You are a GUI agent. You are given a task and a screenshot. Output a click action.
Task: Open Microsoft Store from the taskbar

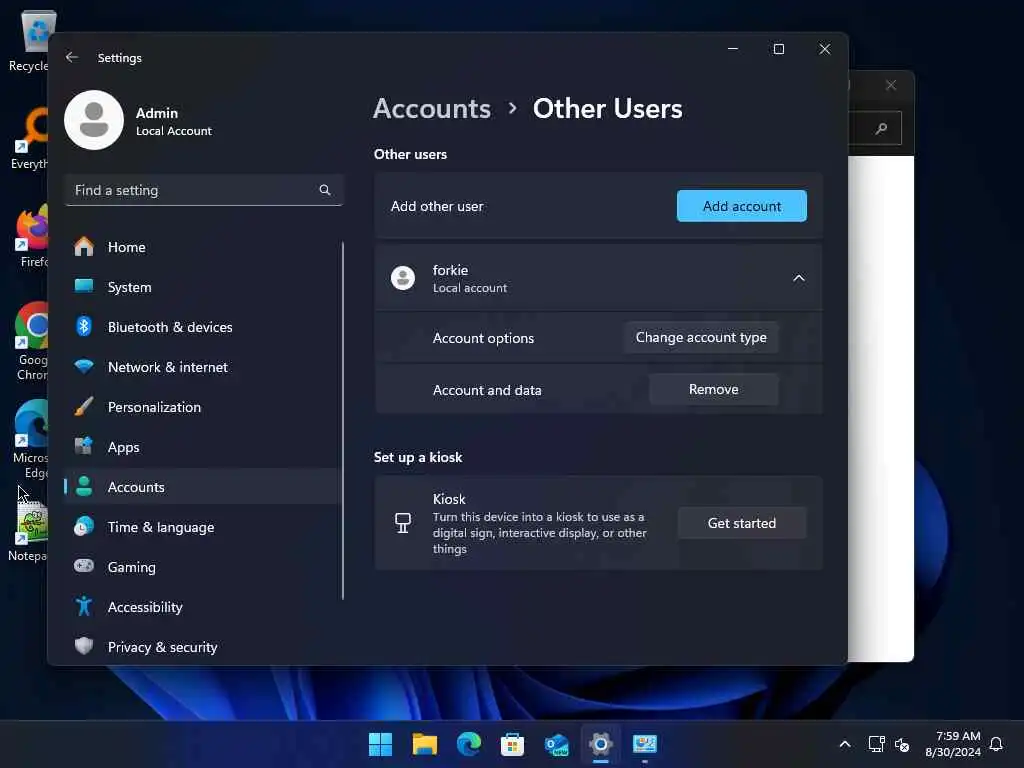(512, 744)
